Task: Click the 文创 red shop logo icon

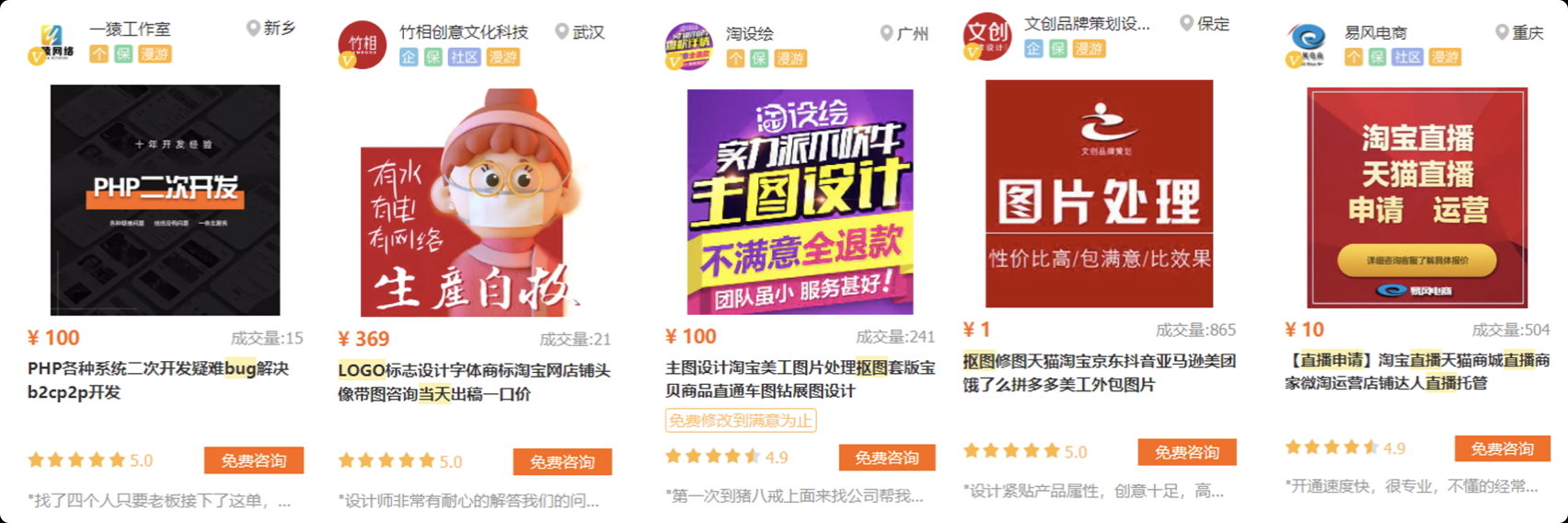Action: click(x=986, y=37)
